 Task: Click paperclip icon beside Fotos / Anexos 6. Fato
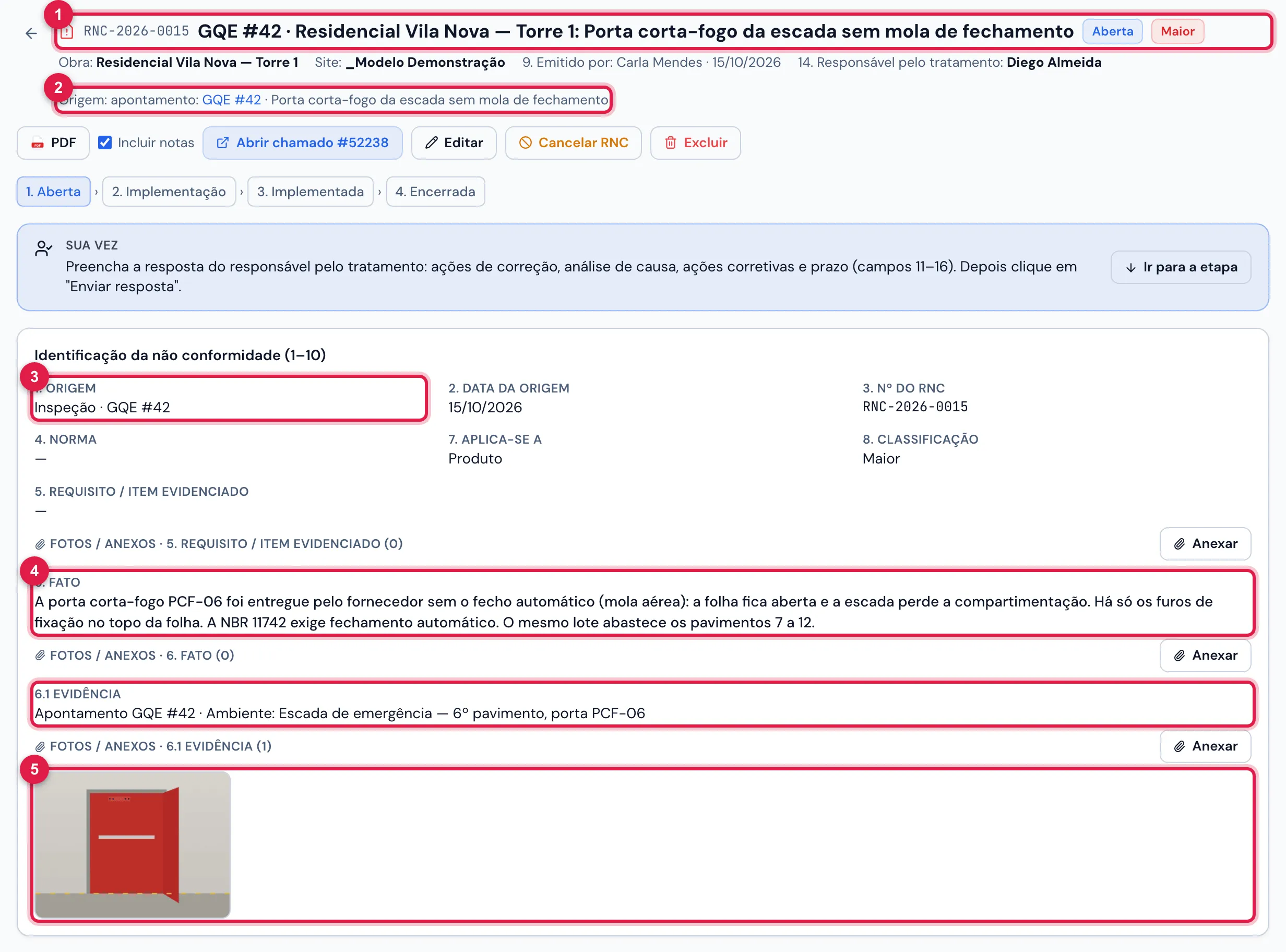(40, 656)
